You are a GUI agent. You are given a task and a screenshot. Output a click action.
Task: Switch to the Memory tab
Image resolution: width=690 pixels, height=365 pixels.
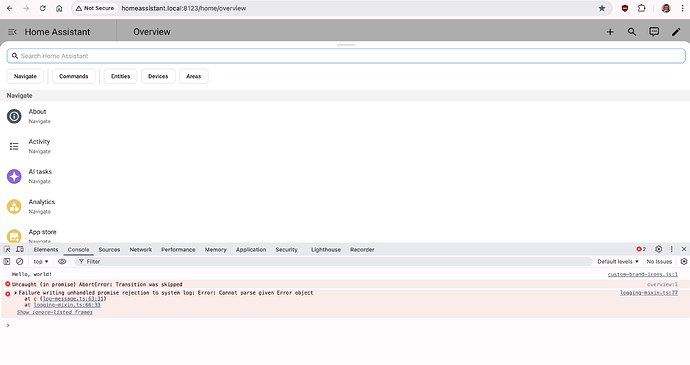(x=216, y=250)
